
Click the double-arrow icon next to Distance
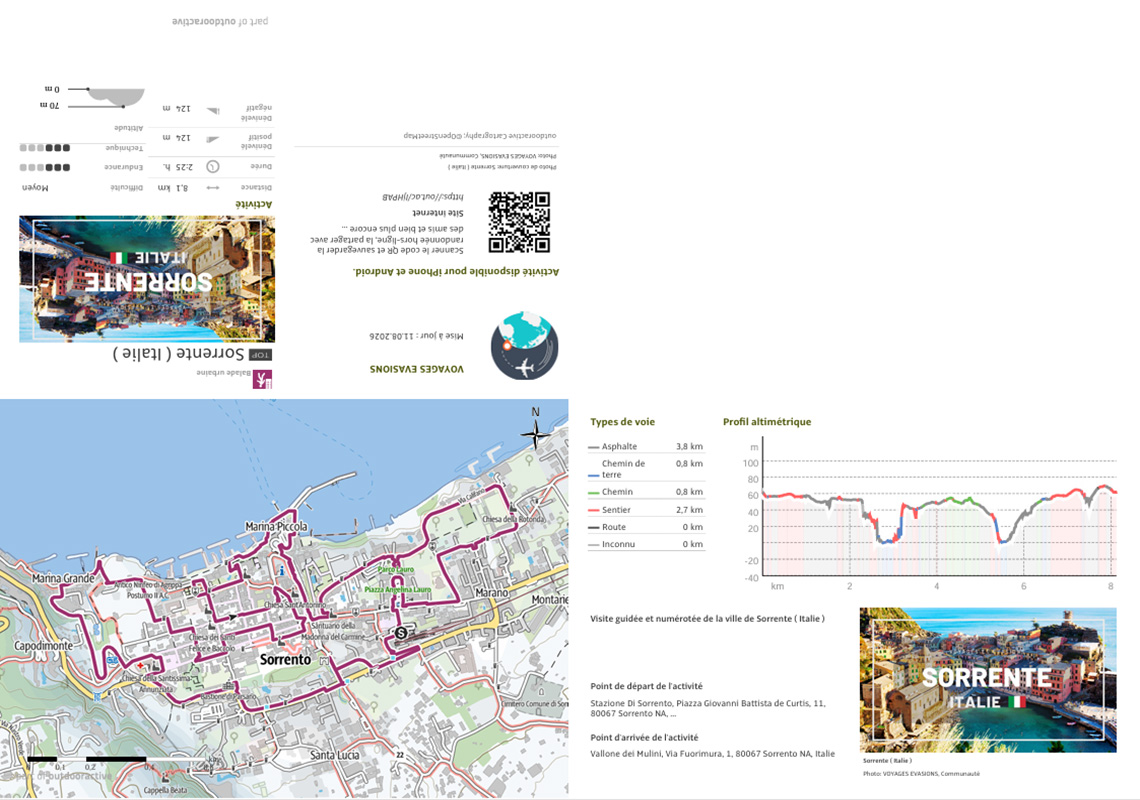212,188
